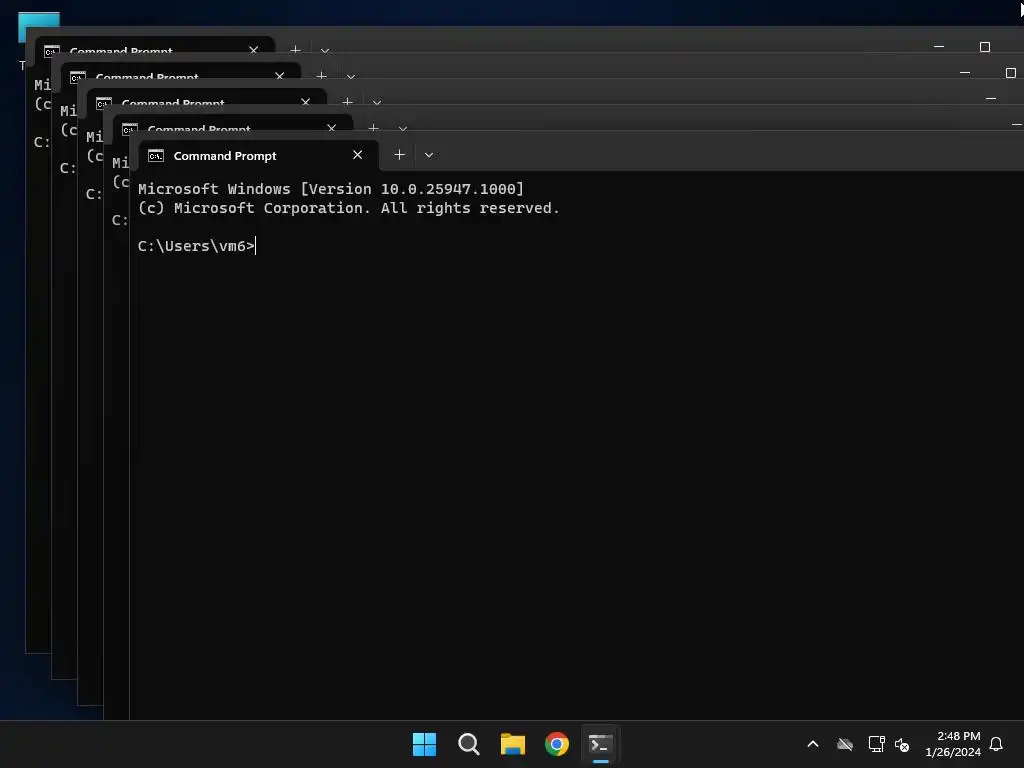Click the muted volume tray icon
Image resolution: width=1024 pixels, height=768 pixels.
click(902, 744)
